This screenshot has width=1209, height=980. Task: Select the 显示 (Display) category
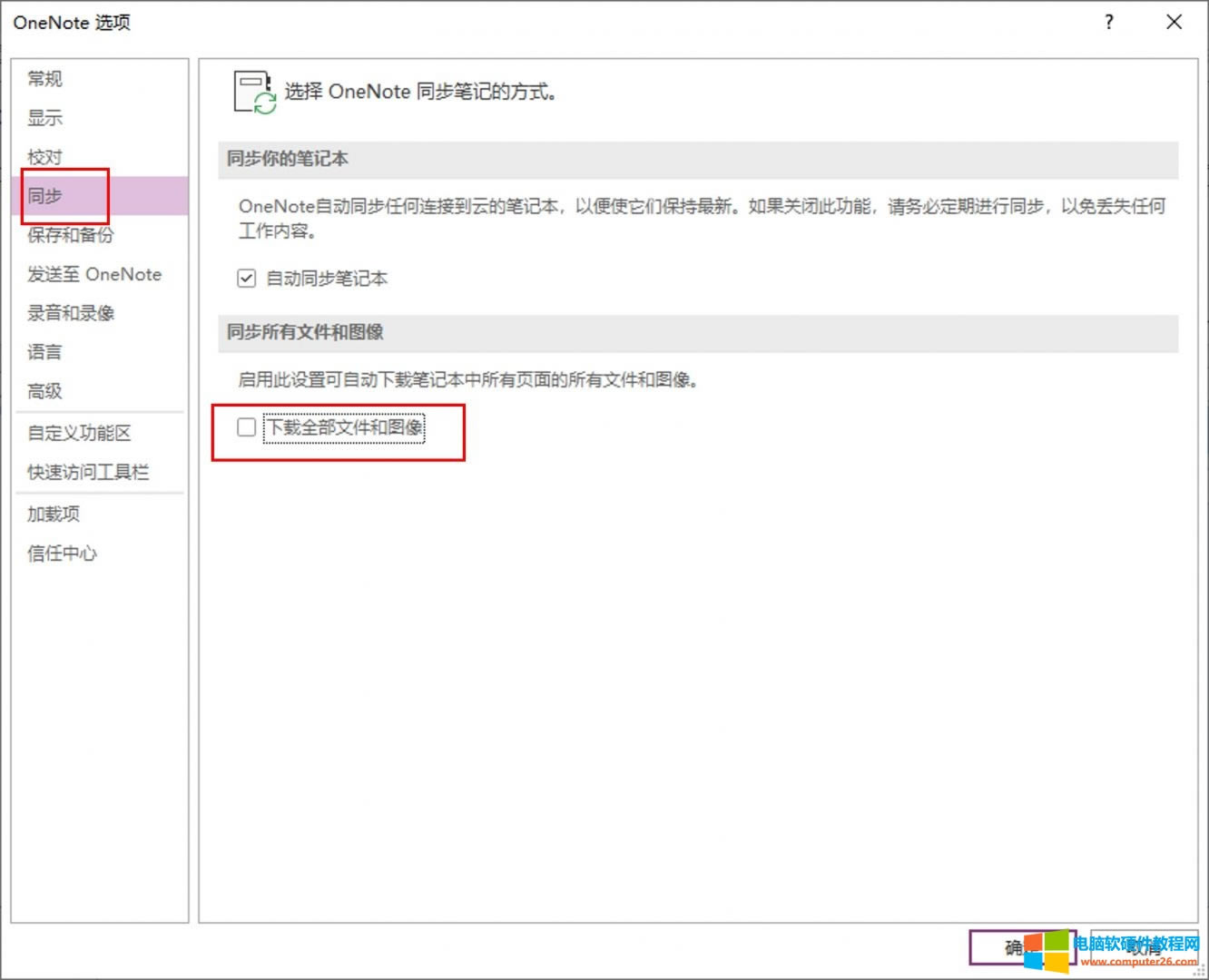coord(45,118)
